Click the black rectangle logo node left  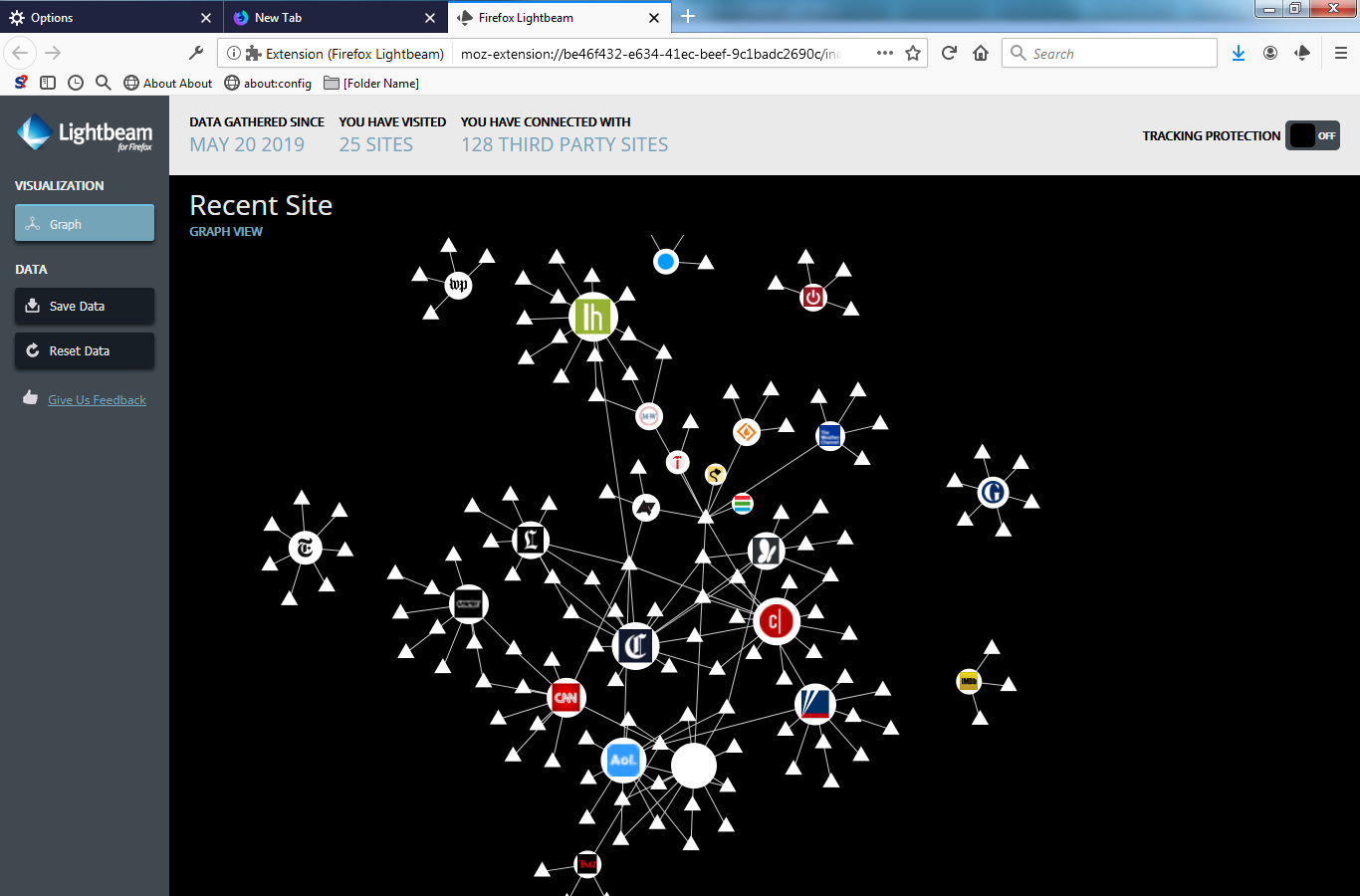[468, 603]
